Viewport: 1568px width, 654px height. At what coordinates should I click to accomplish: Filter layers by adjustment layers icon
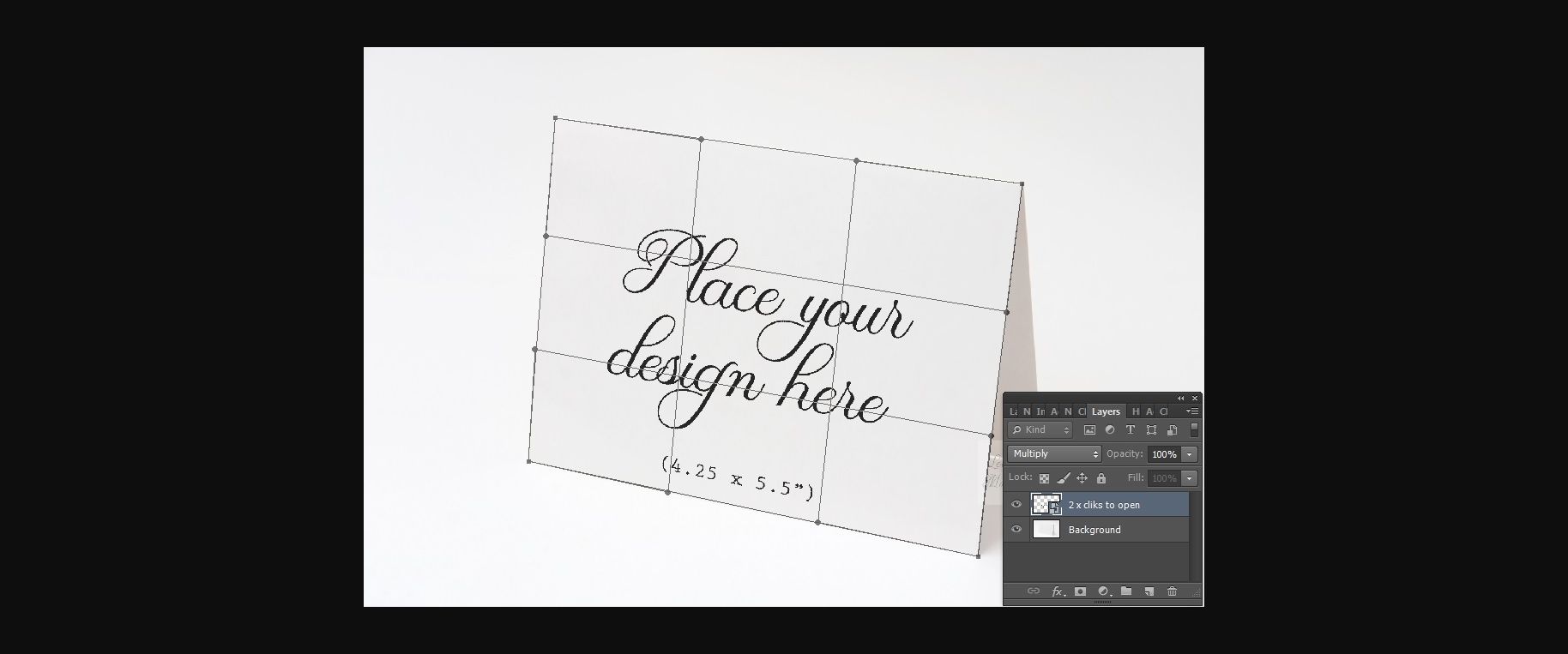tap(1110, 430)
